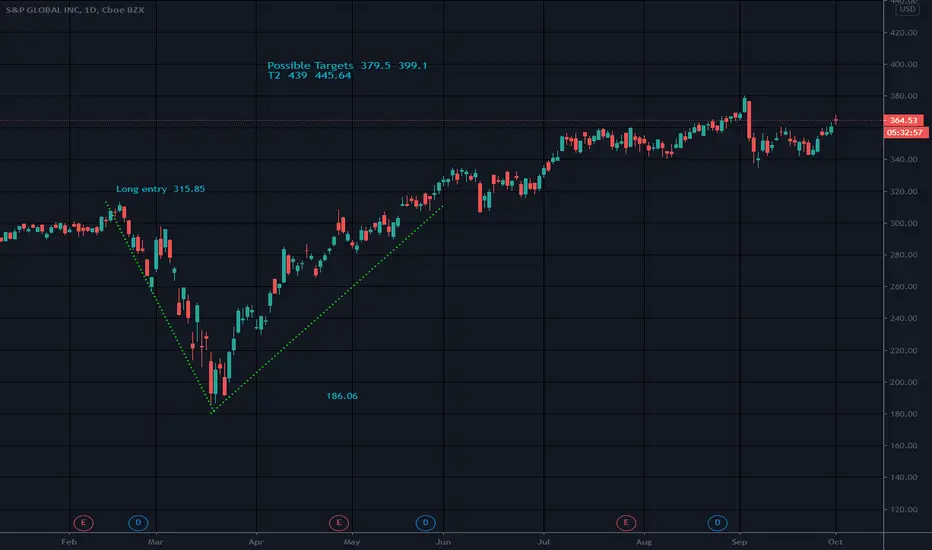Select the ascending green dotted trend line
The width and height of the screenshot is (932, 550).
coord(327,309)
